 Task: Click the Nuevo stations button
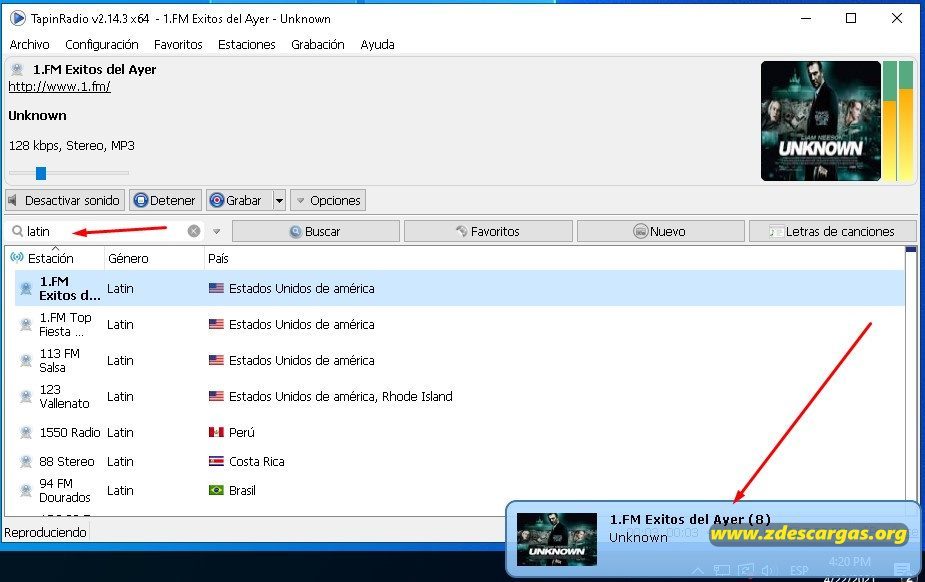pos(660,231)
